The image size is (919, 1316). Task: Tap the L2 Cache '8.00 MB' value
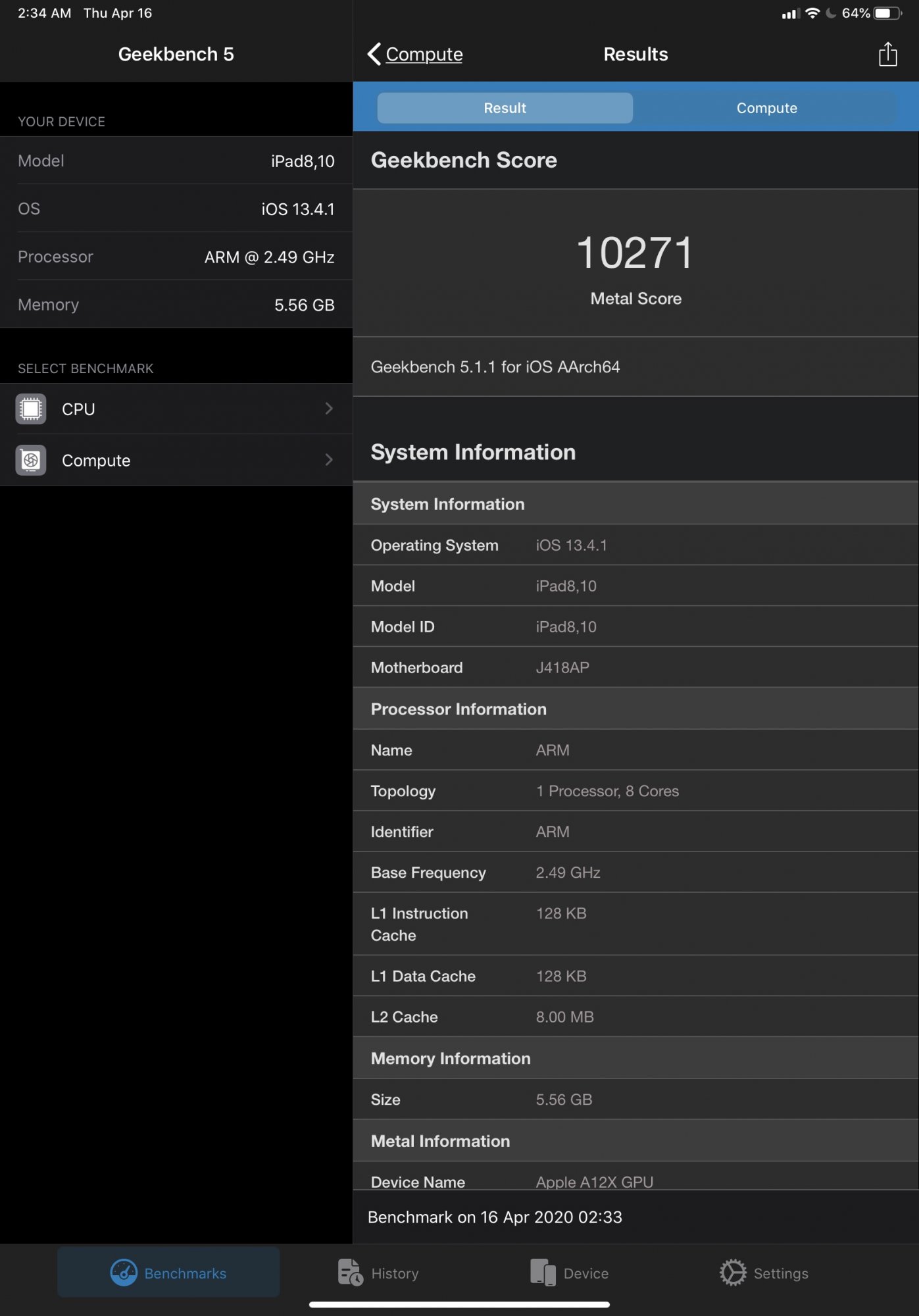click(x=565, y=1017)
